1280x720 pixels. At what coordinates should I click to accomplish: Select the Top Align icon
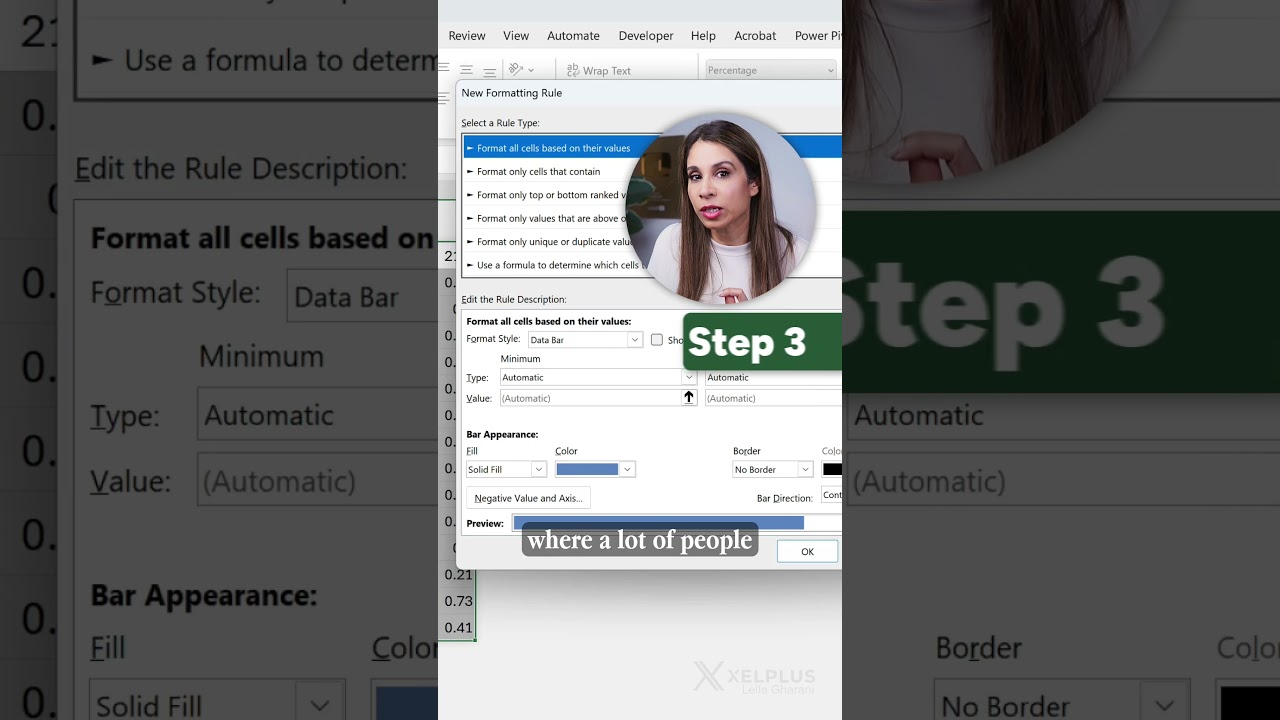pos(443,66)
